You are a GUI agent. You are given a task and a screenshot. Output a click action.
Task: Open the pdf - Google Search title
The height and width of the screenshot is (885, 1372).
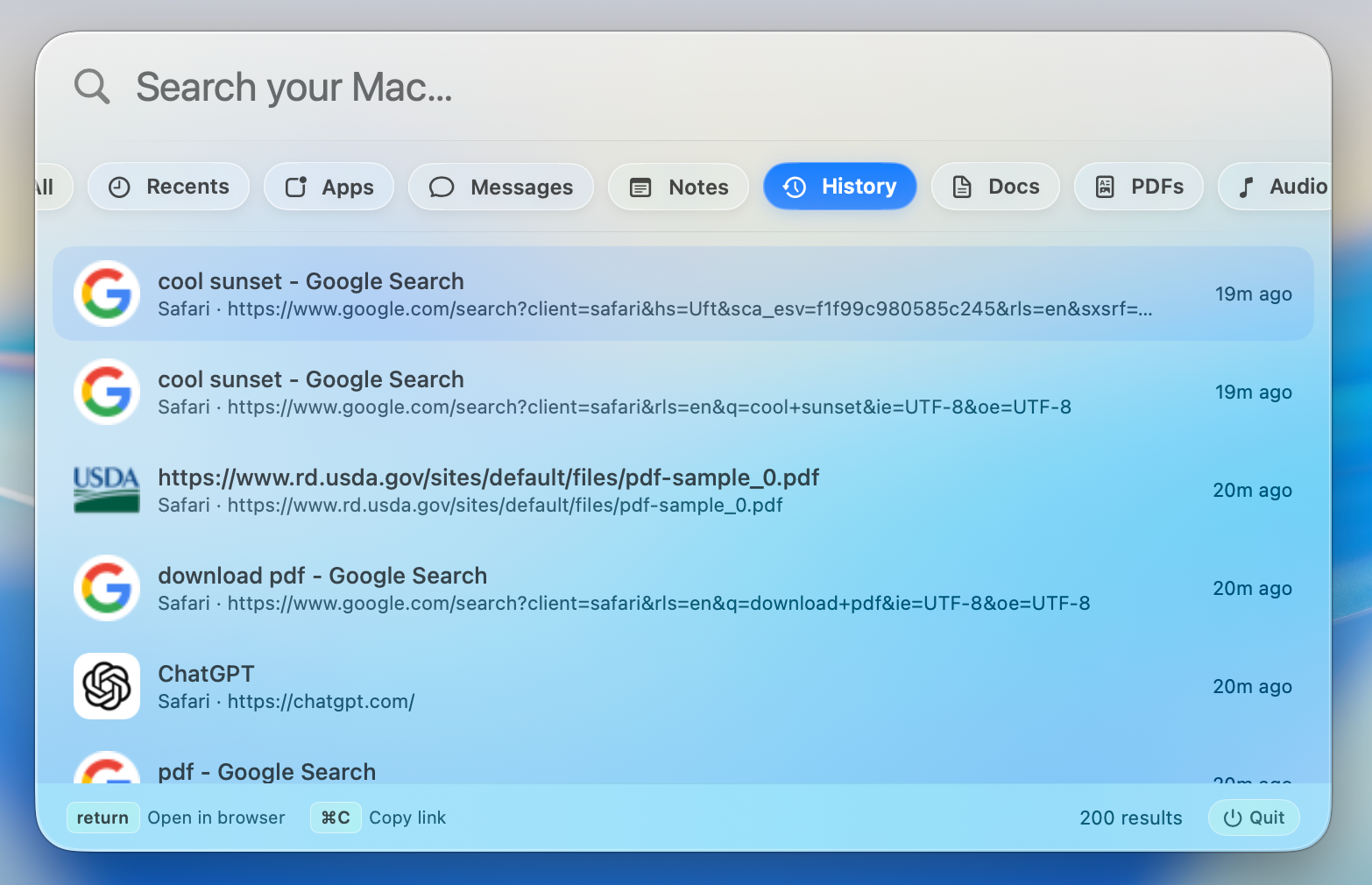click(x=266, y=772)
